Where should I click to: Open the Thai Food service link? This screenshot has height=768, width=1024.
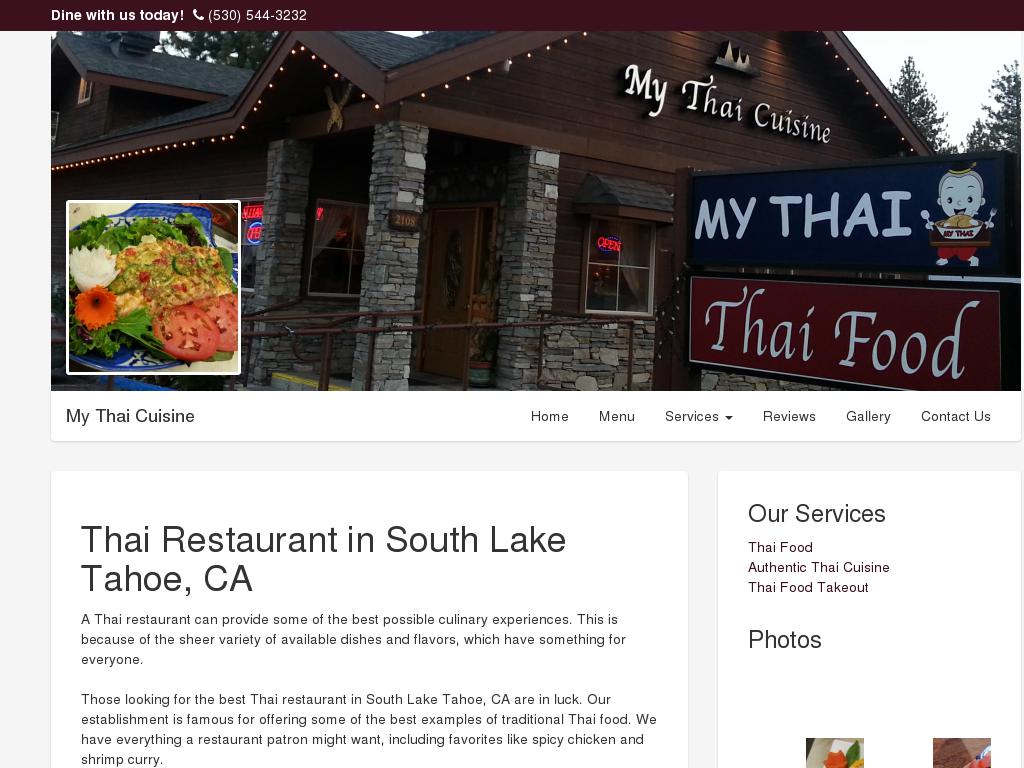click(x=780, y=547)
